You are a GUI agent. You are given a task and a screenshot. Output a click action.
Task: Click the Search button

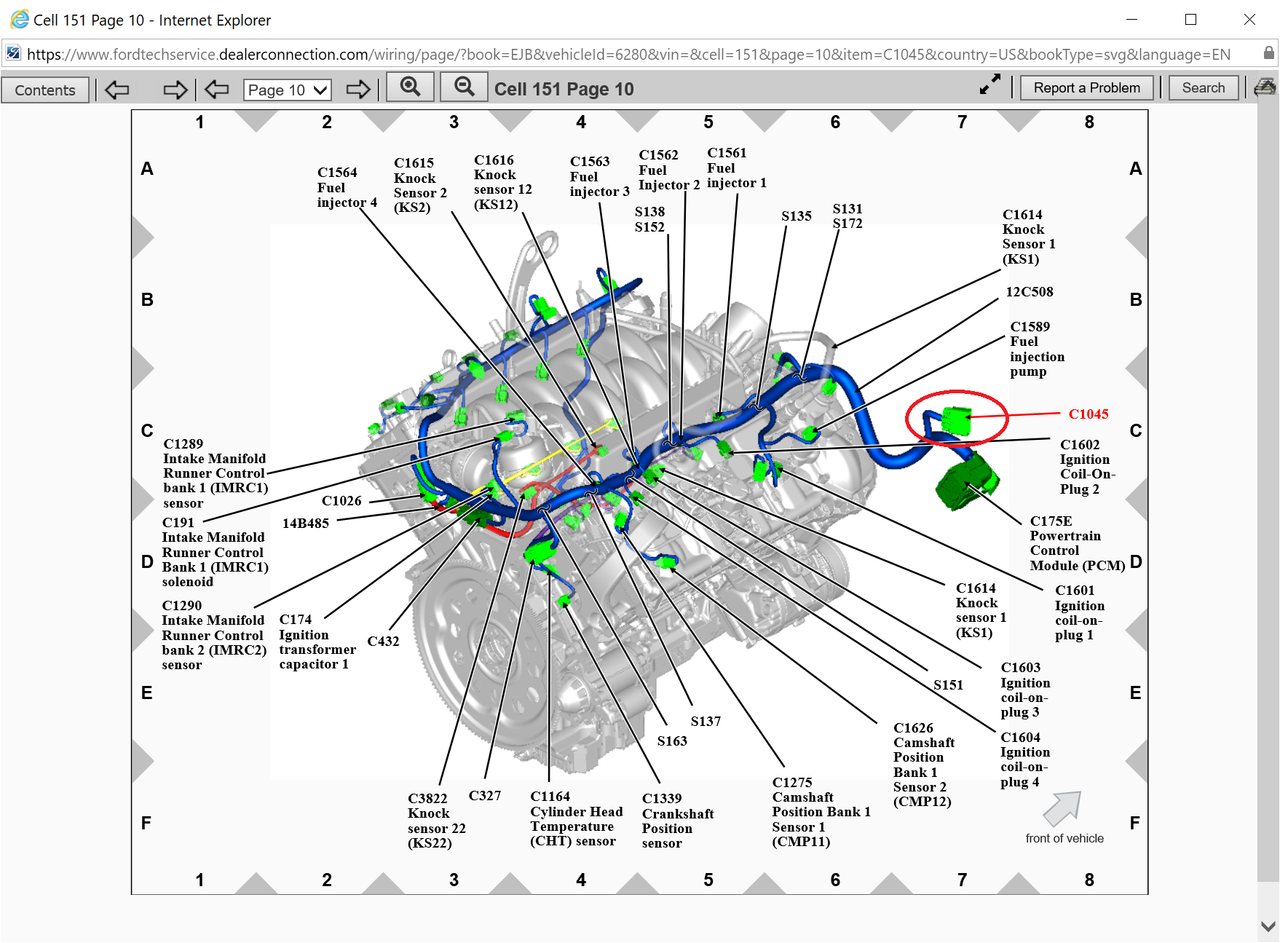1203,88
